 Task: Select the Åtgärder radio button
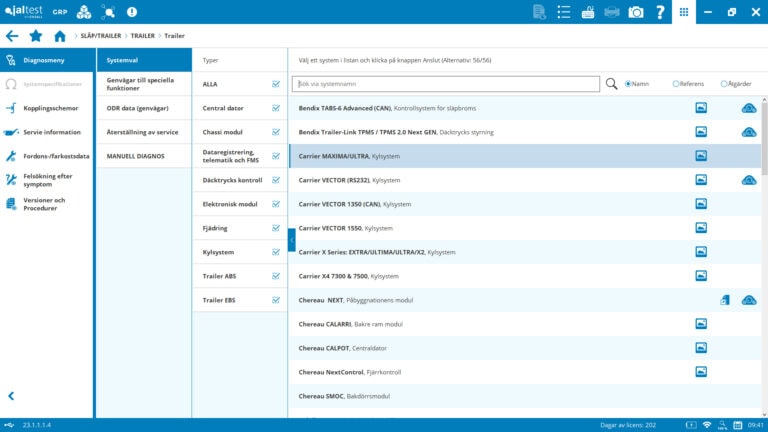point(724,84)
